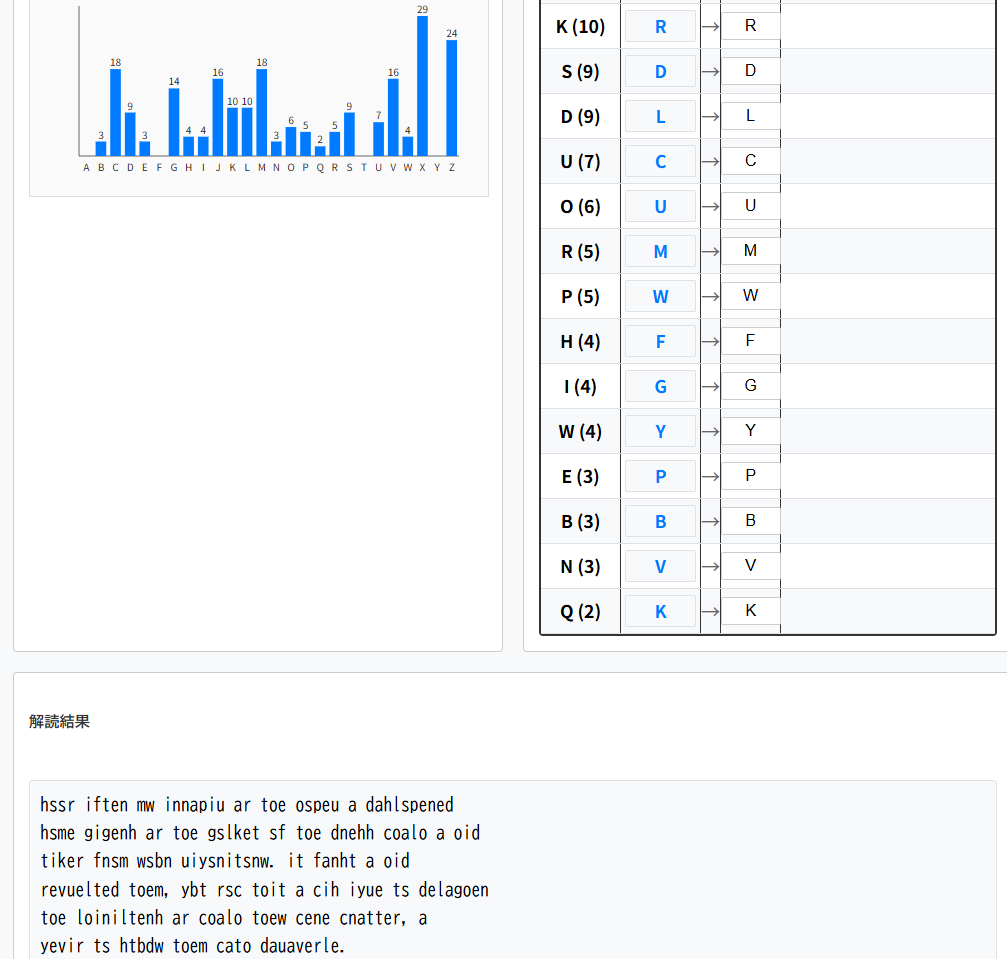
Task: Click the arrow icon in the K (10) row
Action: coord(710,27)
